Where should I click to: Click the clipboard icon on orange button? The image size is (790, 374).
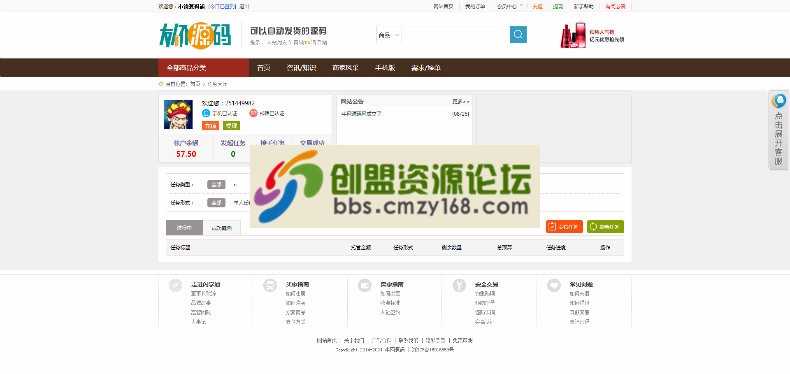[x=553, y=227]
